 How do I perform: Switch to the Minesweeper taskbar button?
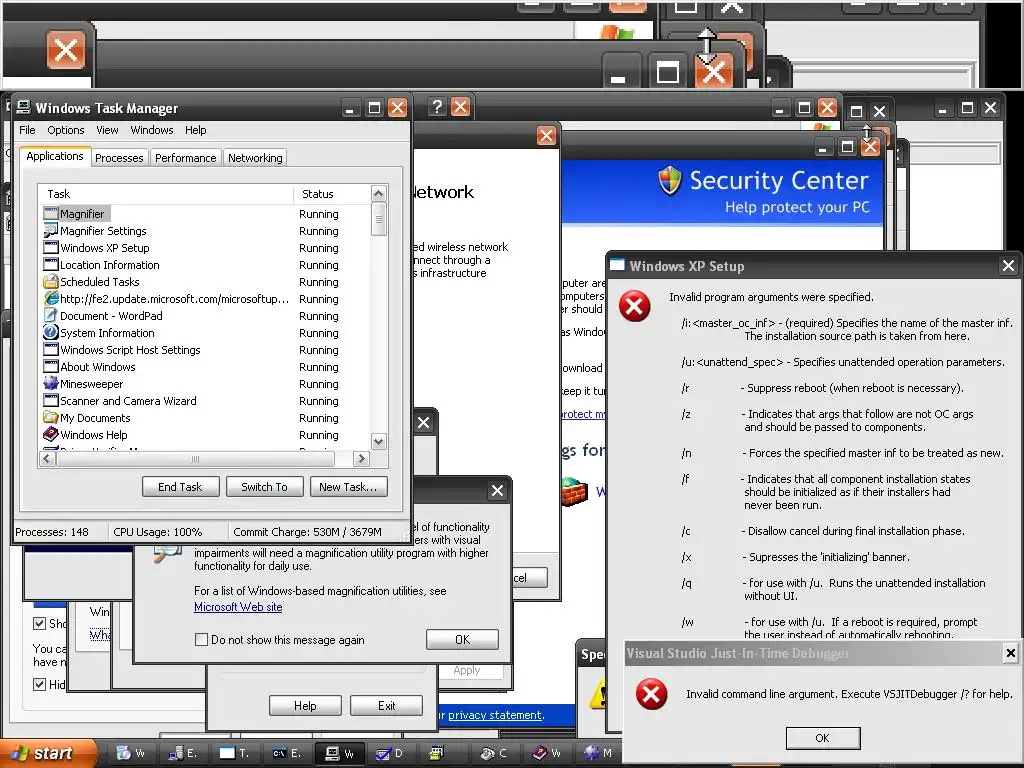coord(598,753)
